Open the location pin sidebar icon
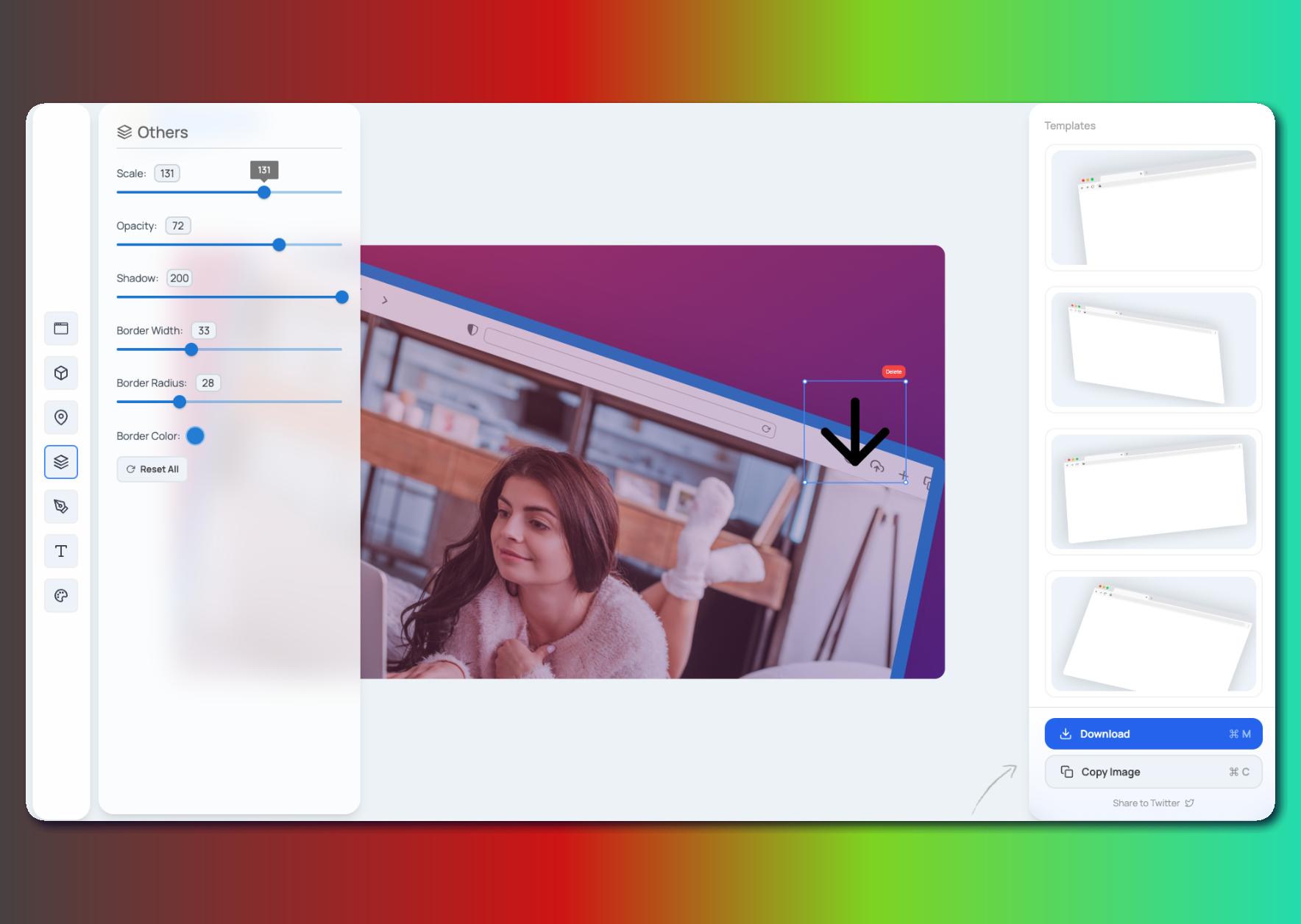Image resolution: width=1301 pixels, height=924 pixels. point(61,417)
